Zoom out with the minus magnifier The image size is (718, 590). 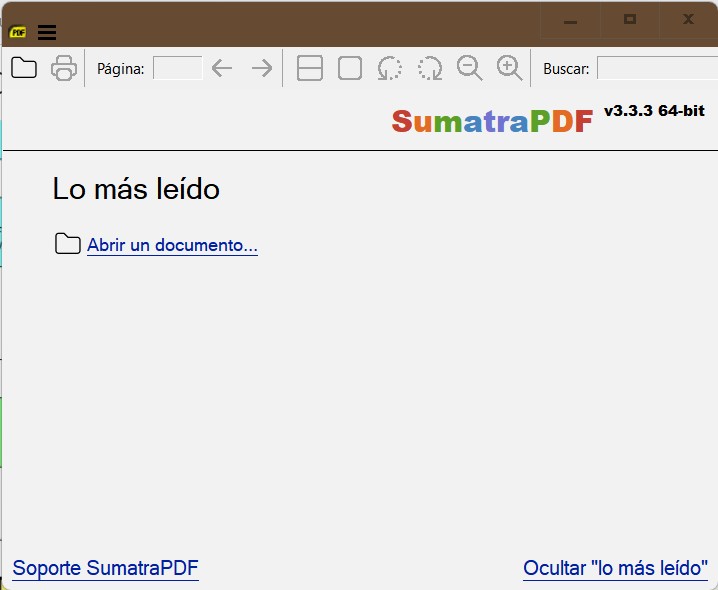pyautogui.click(x=470, y=68)
